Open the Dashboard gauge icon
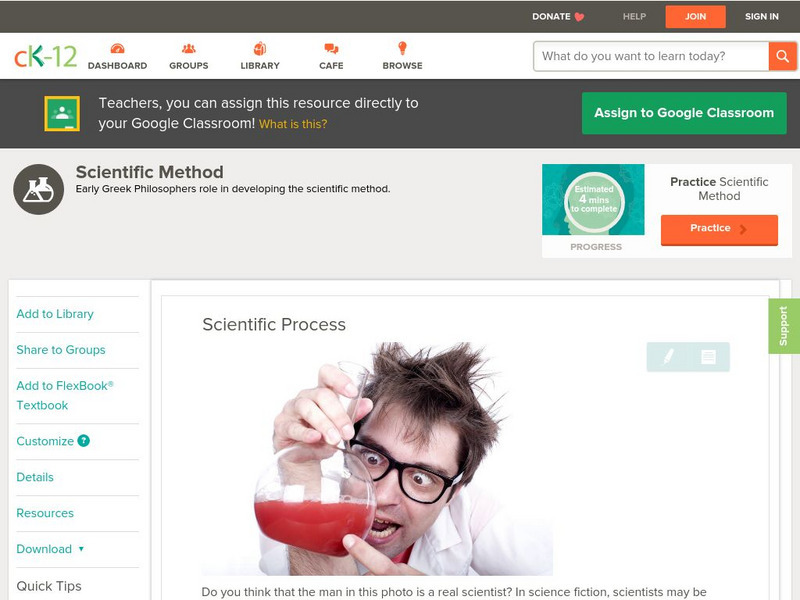The width and height of the screenshot is (800, 600). [117, 48]
